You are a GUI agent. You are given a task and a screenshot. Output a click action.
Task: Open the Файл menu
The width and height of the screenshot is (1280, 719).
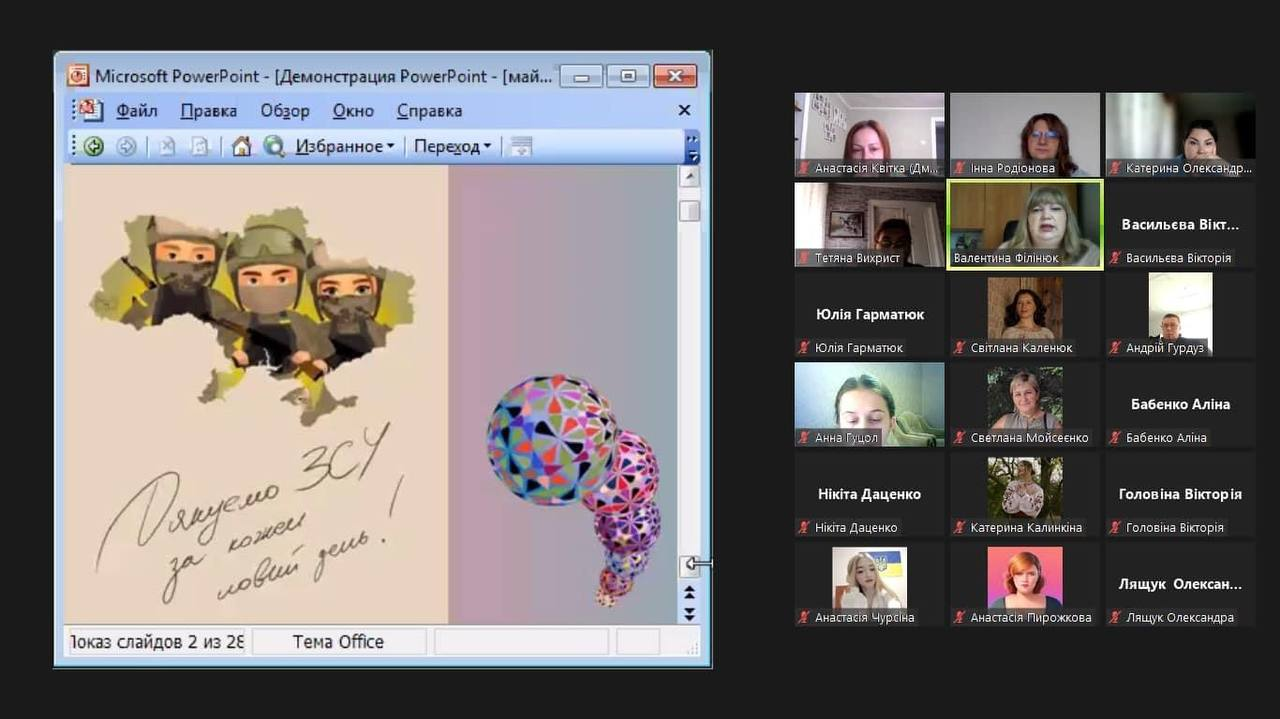tap(137, 110)
